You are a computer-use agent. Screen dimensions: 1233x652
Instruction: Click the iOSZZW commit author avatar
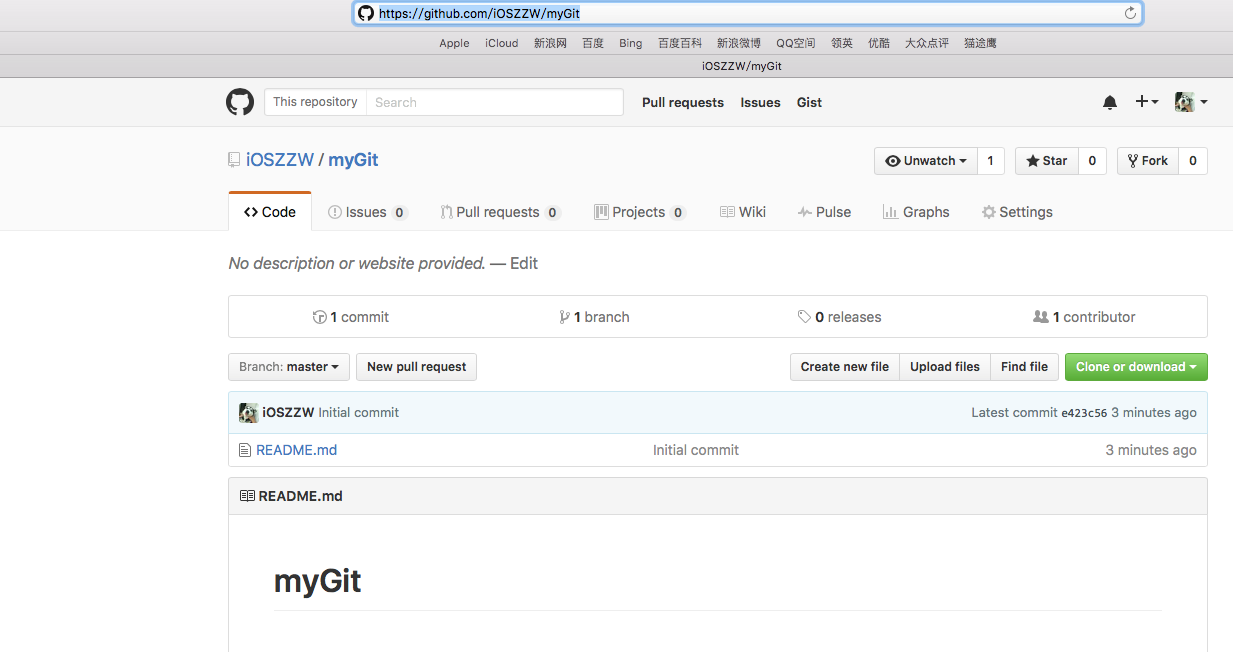pyautogui.click(x=249, y=412)
